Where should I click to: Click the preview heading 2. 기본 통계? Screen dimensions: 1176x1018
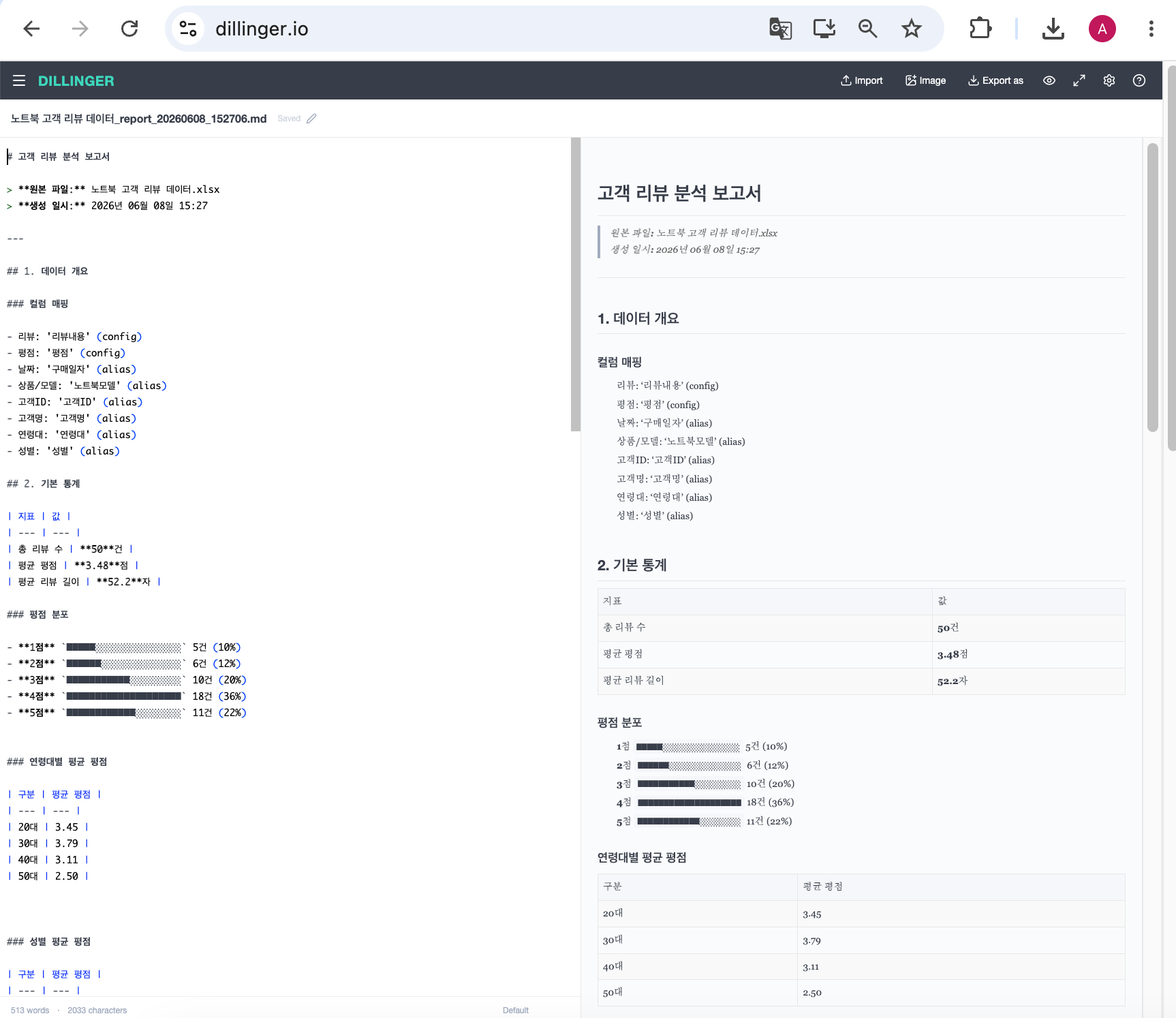[632, 565]
